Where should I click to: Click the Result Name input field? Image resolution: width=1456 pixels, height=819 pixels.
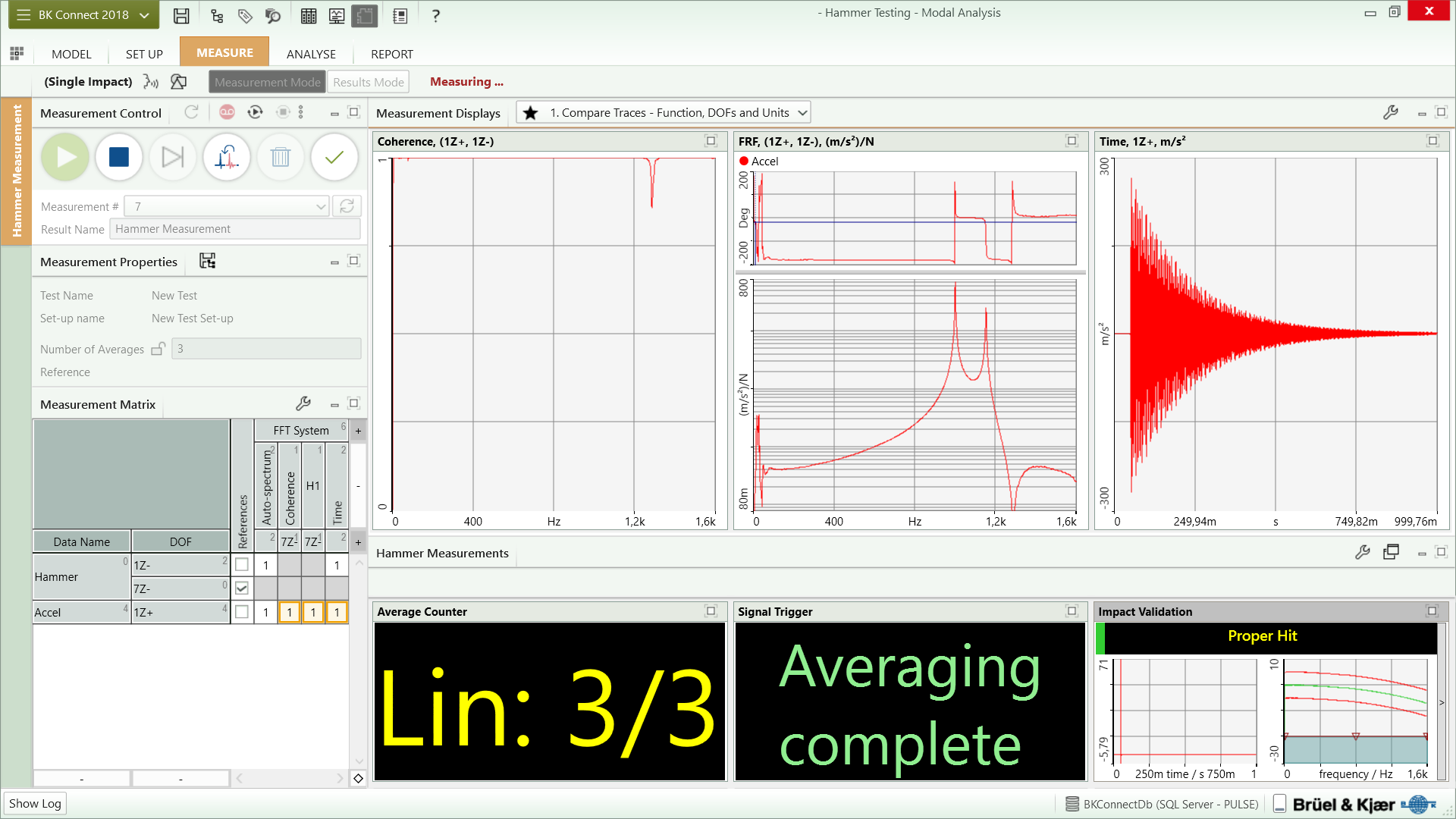tap(234, 229)
